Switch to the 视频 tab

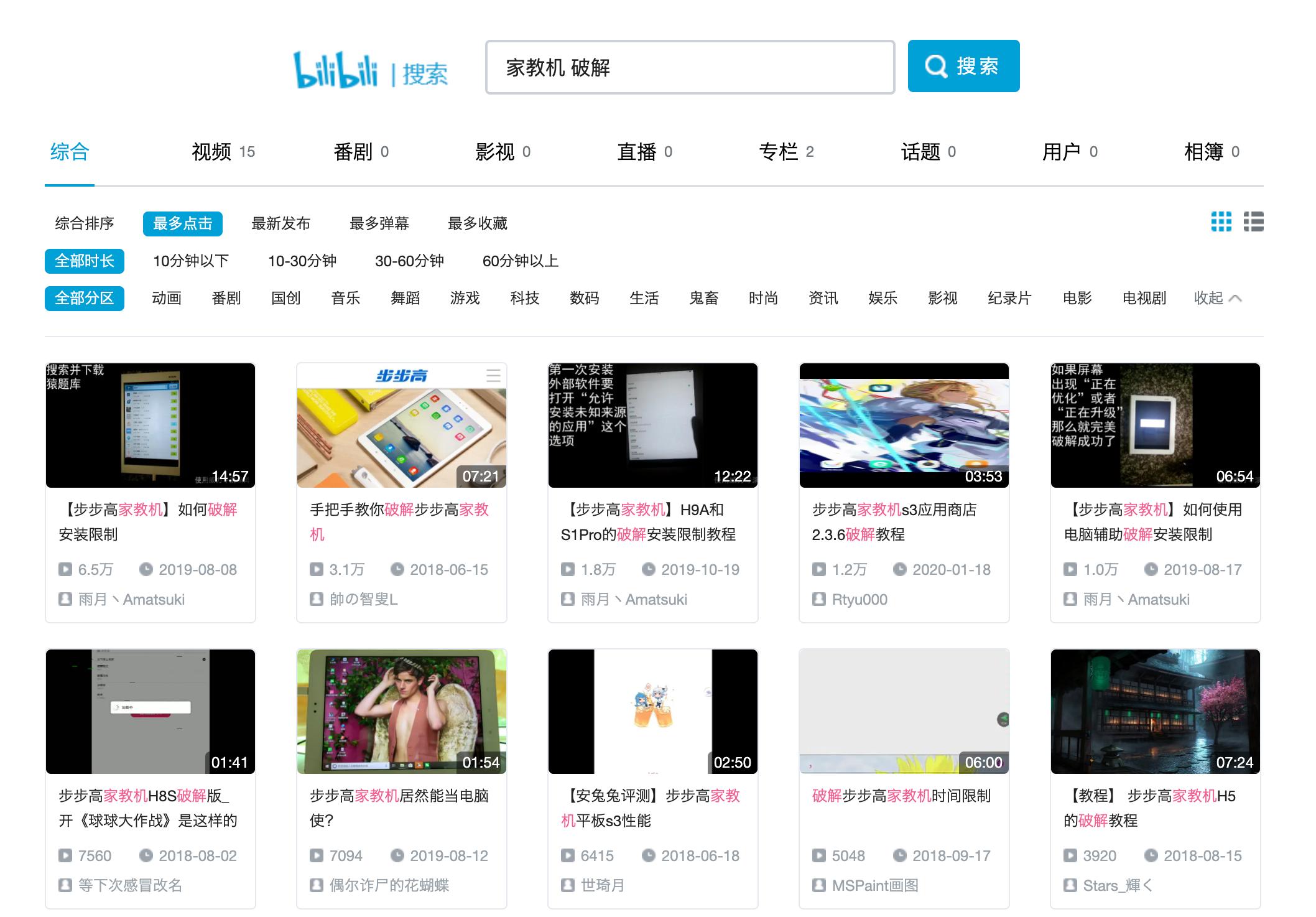pos(212,151)
